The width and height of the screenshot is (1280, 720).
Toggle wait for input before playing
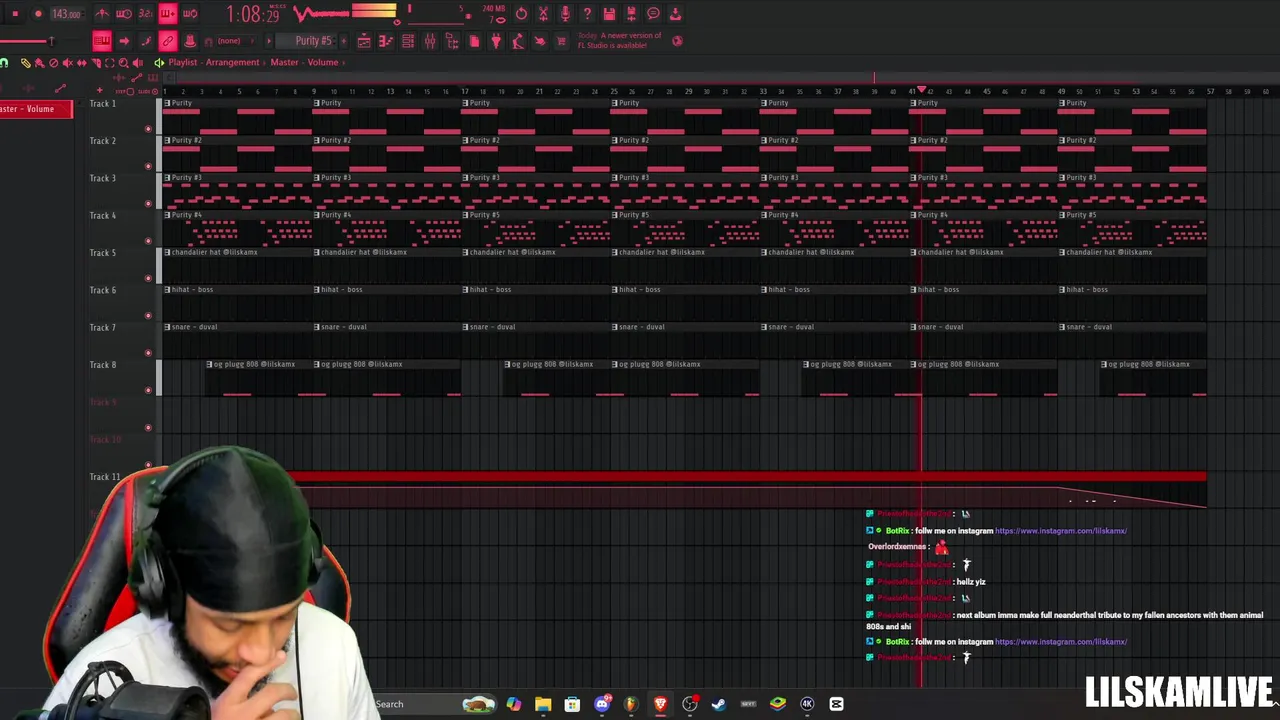click(x=124, y=14)
